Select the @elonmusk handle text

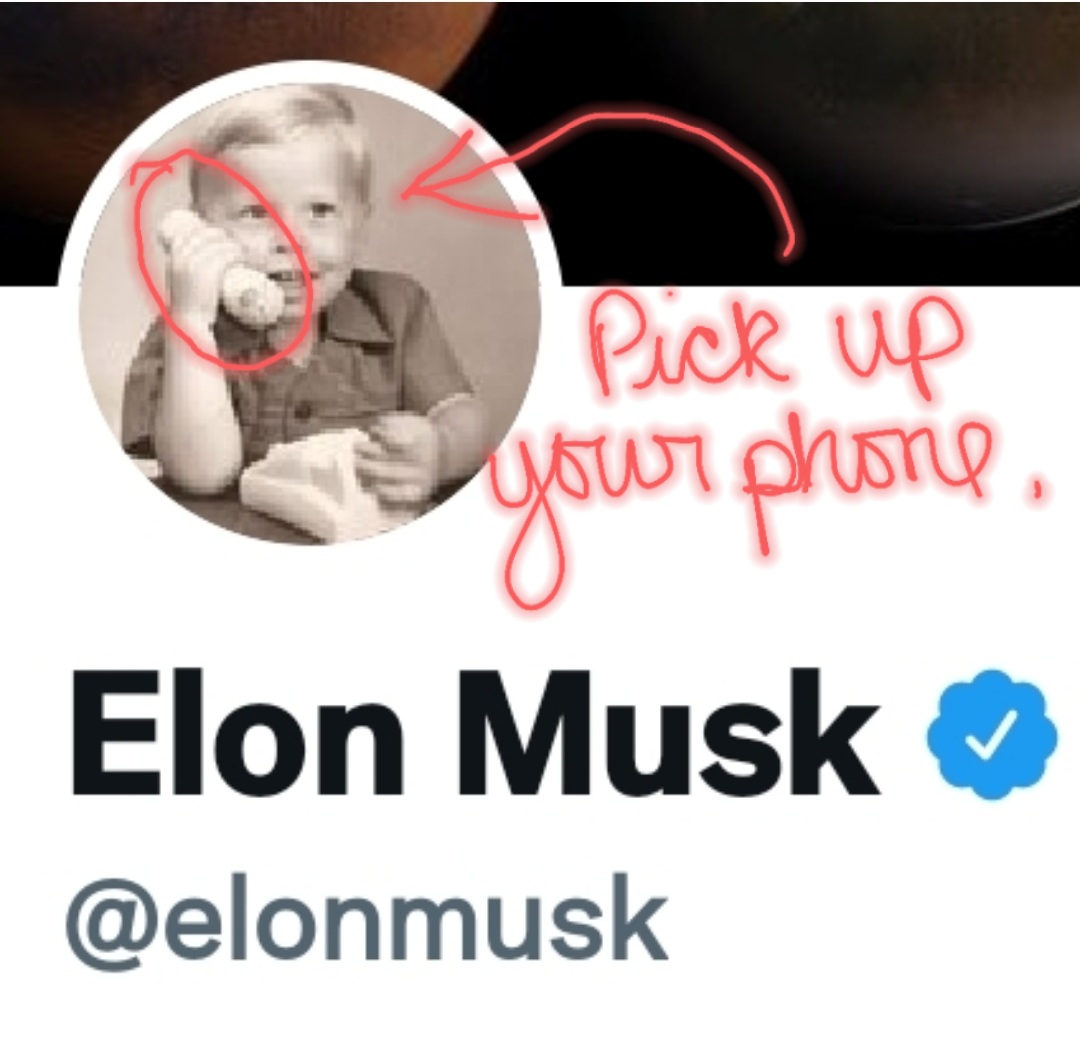tap(367, 920)
